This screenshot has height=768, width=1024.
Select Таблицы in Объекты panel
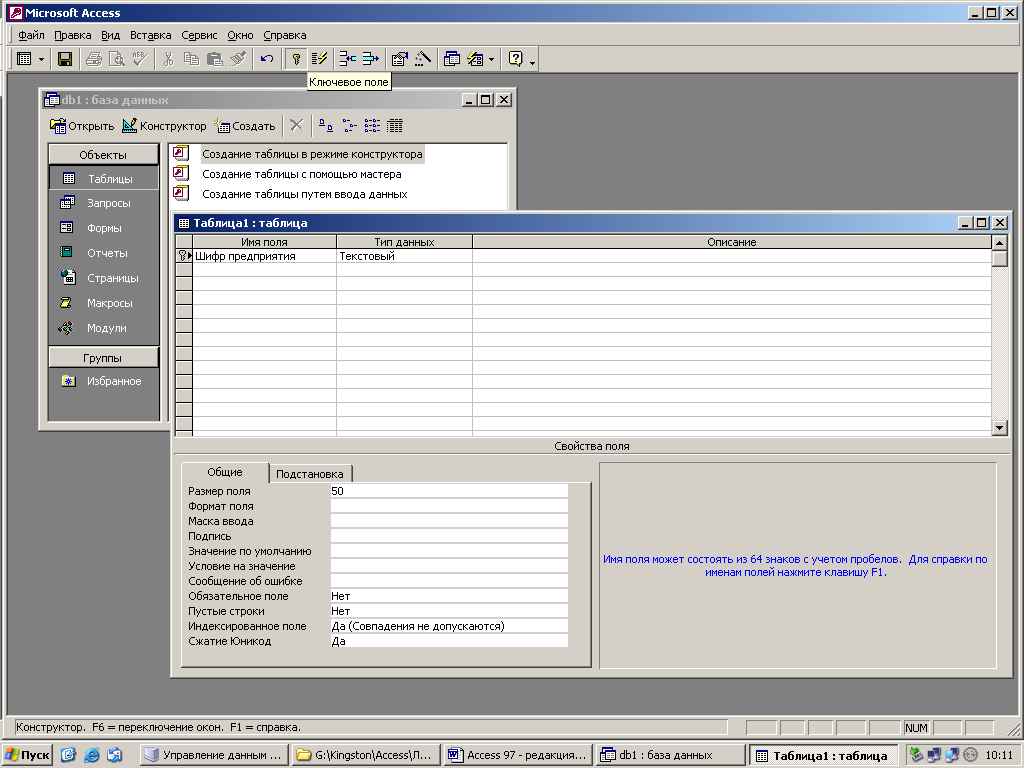coord(103,178)
